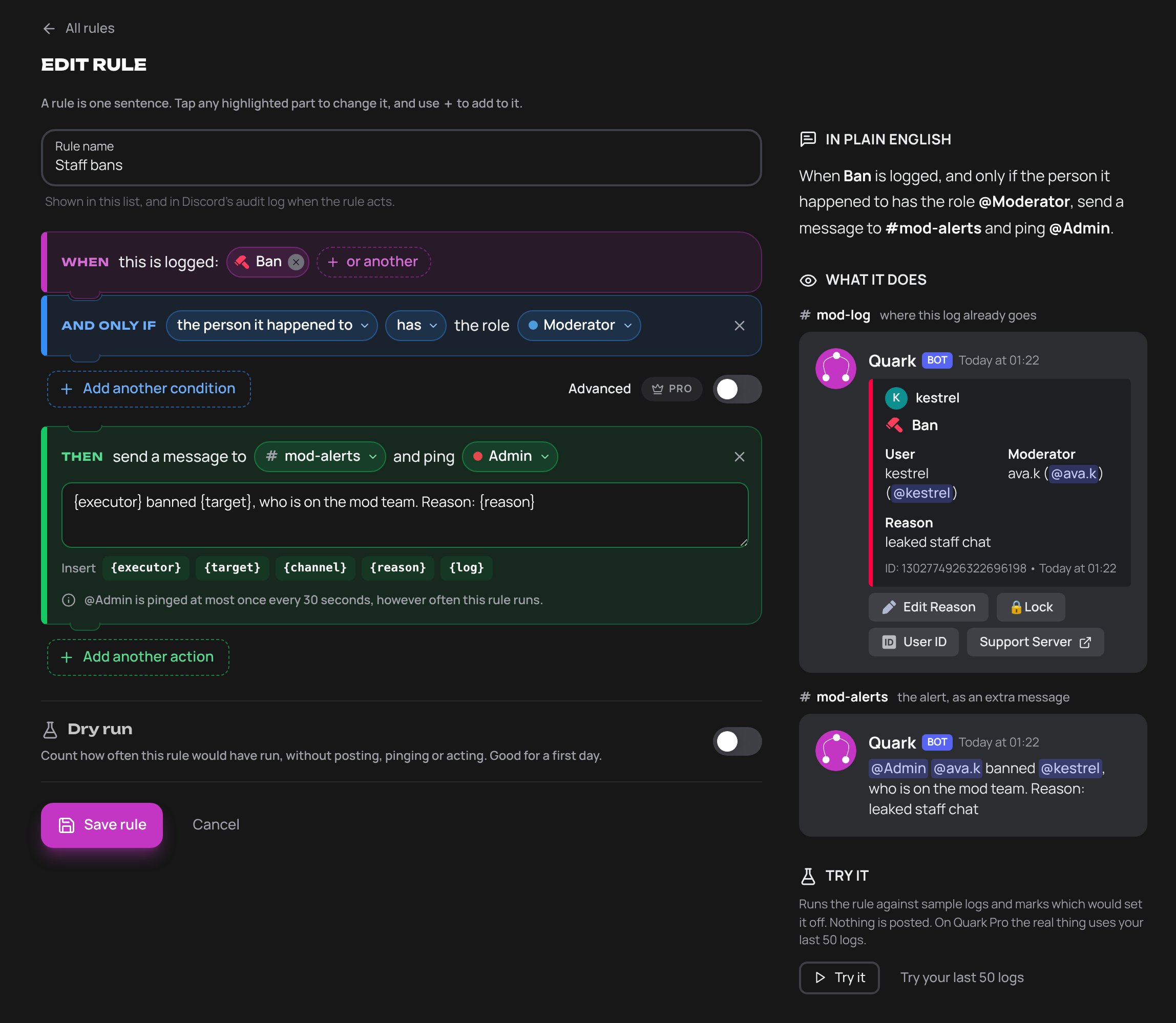Image resolution: width=1176 pixels, height=1023 pixels.
Task: Remove the THEN send message action
Action: 739,457
